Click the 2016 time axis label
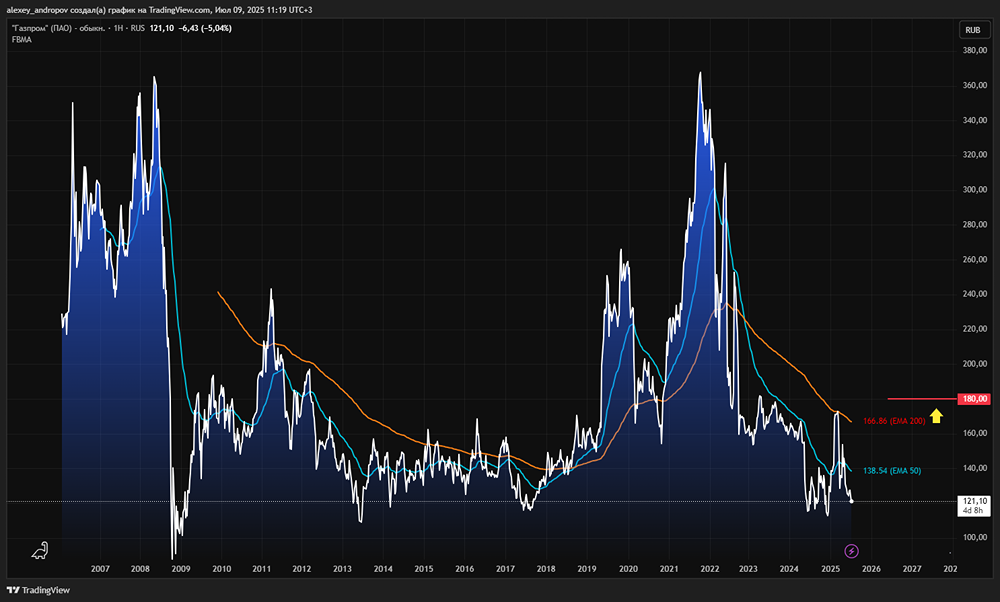This screenshot has width=1000, height=602. 465,569
